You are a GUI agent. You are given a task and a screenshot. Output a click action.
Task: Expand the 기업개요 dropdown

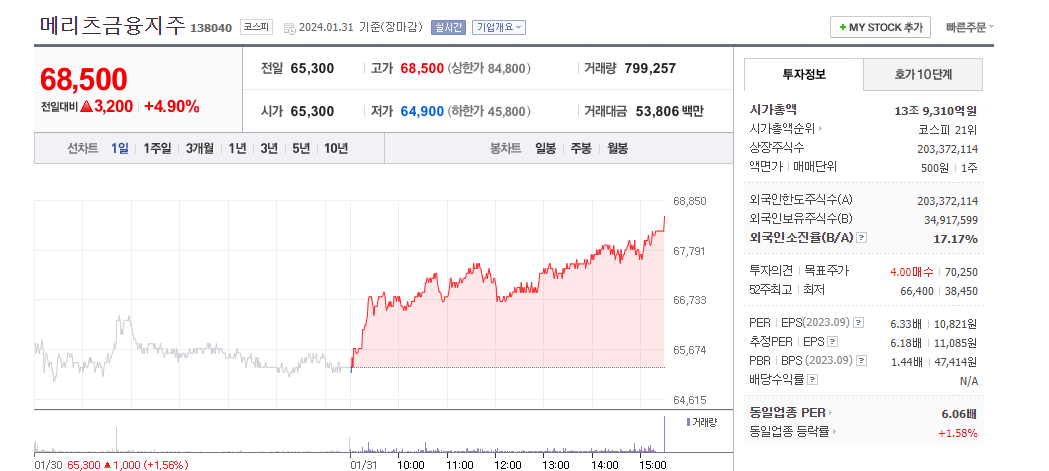(499, 27)
